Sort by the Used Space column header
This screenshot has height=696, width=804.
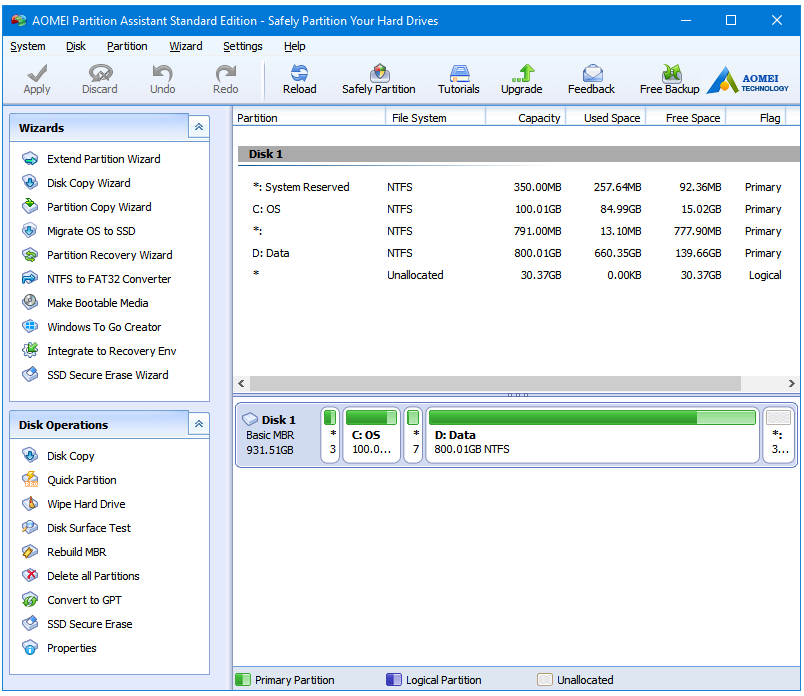[606, 118]
